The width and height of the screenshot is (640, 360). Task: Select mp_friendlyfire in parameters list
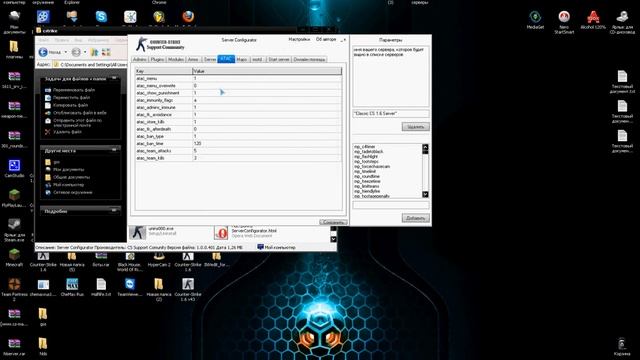[x=367, y=191]
